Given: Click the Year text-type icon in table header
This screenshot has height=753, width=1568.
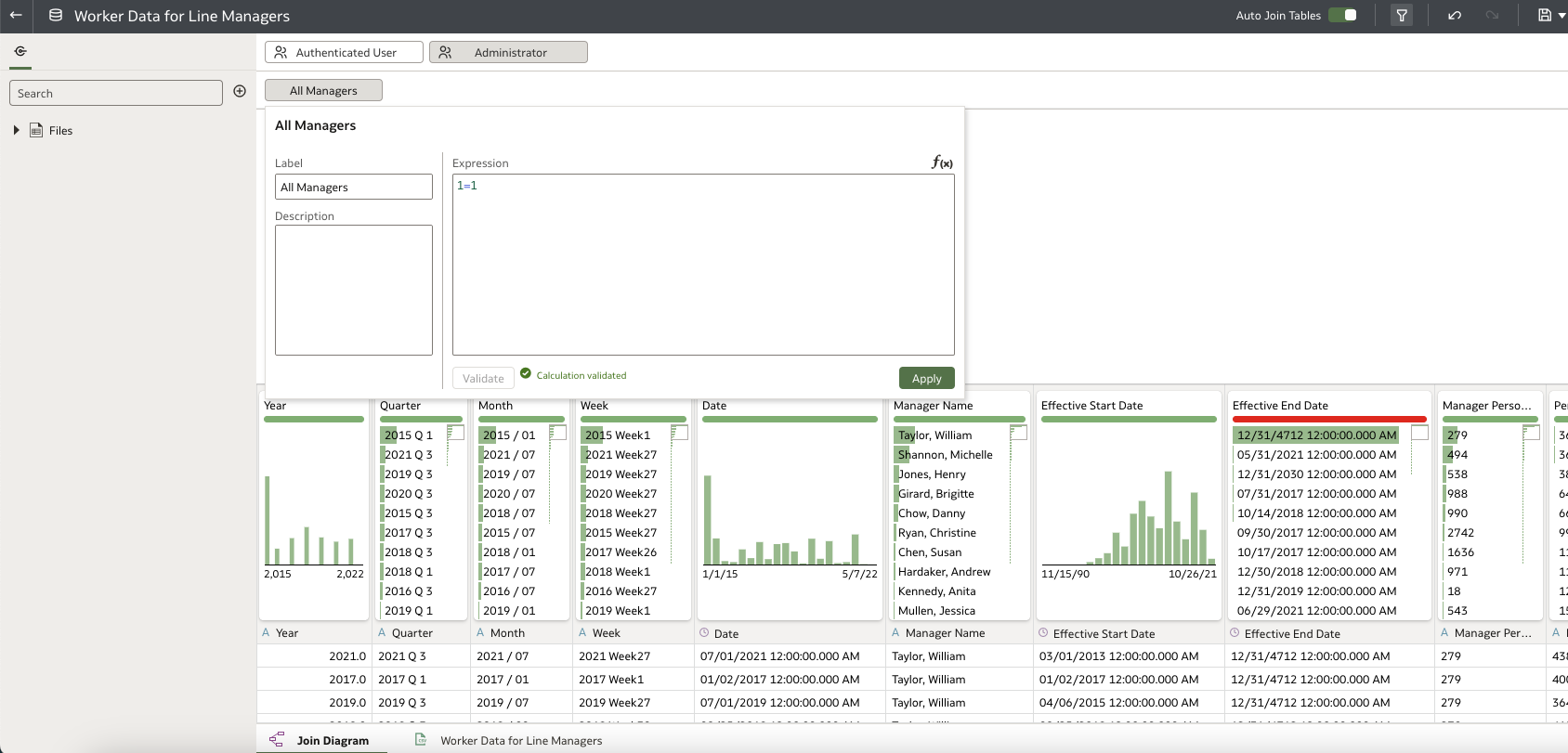Looking at the screenshot, I should [266, 632].
